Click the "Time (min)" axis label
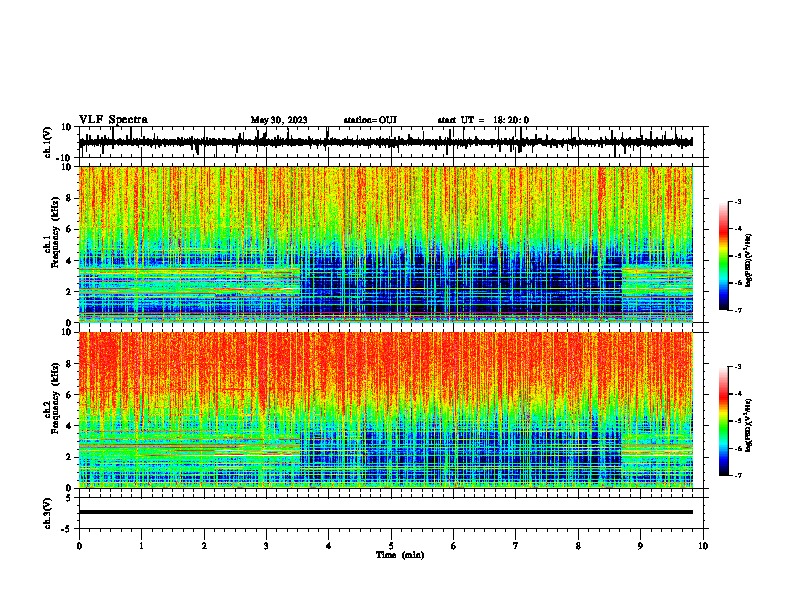 tap(400, 555)
